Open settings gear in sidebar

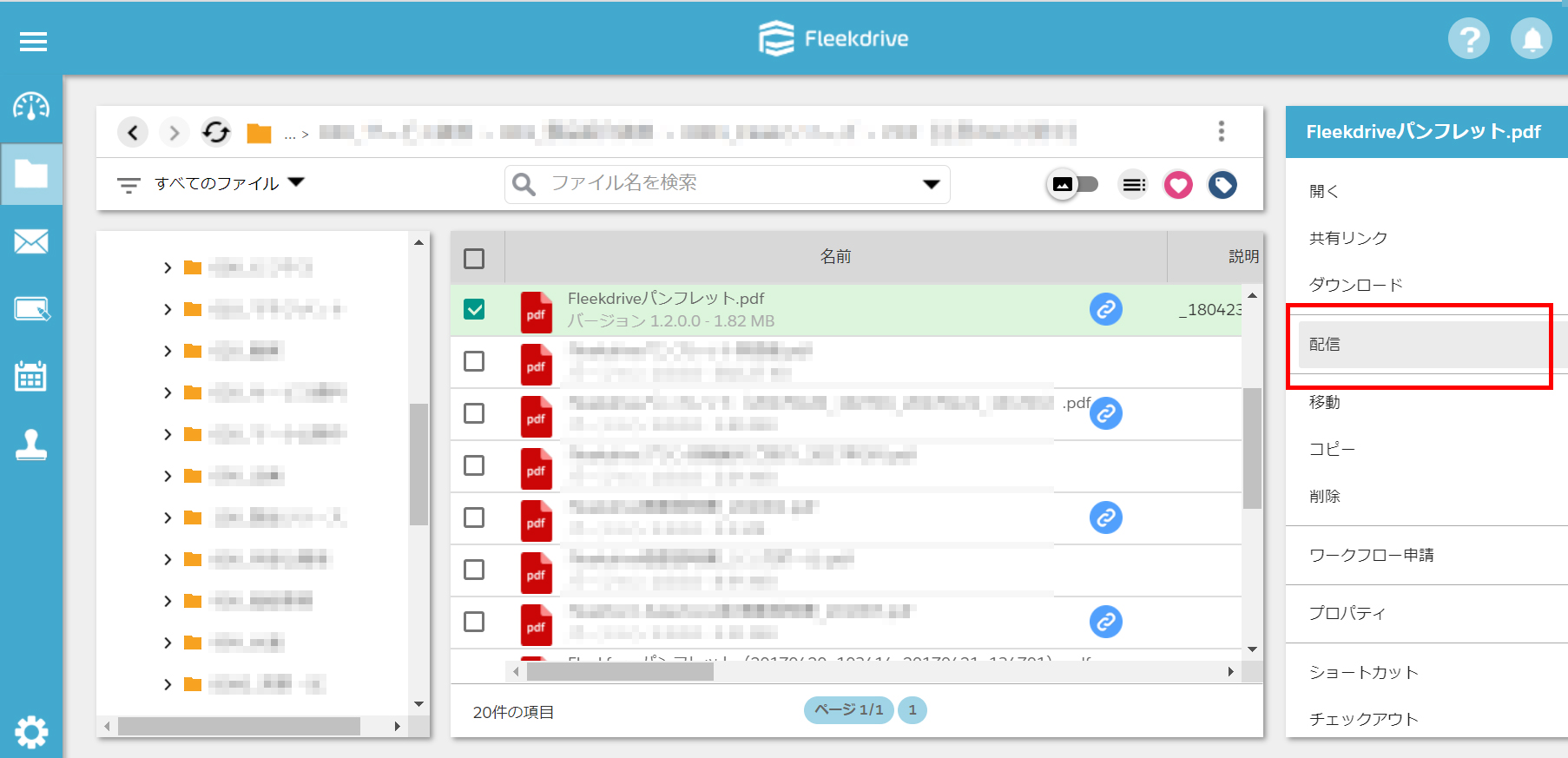pyautogui.click(x=31, y=732)
